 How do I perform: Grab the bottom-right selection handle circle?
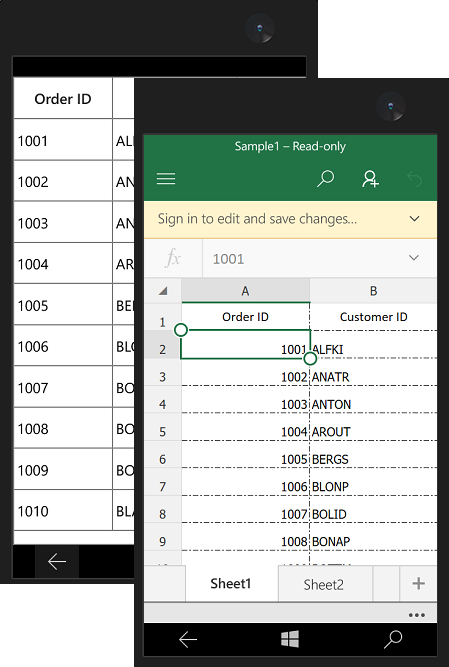pyautogui.click(x=310, y=359)
